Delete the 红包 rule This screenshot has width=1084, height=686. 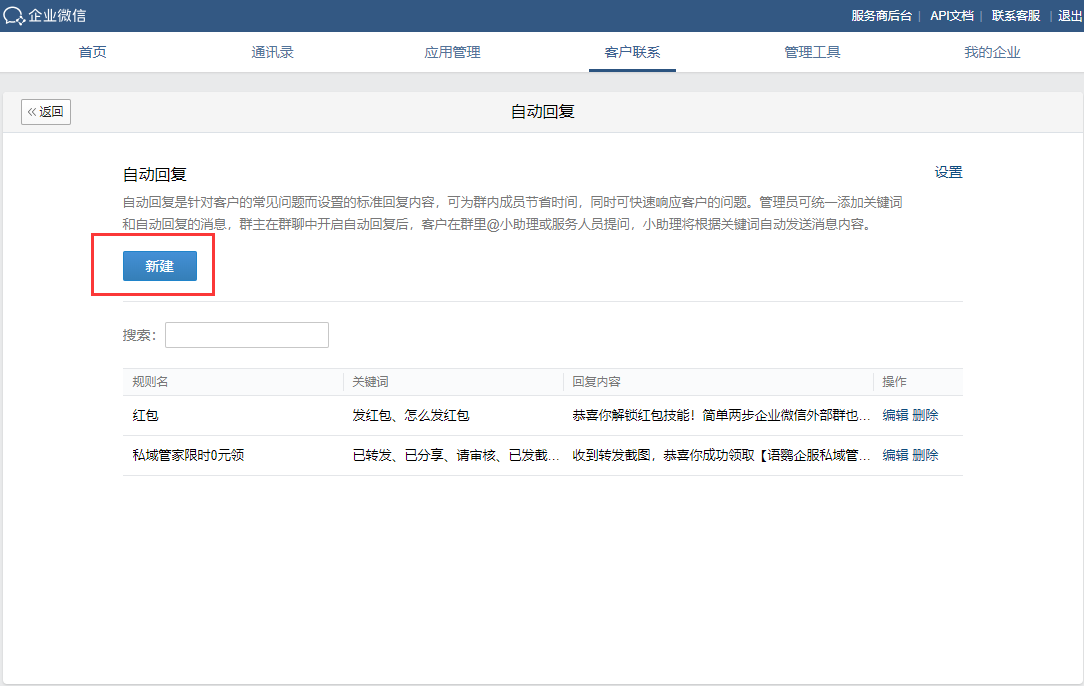pyautogui.click(x=925, y=416)
